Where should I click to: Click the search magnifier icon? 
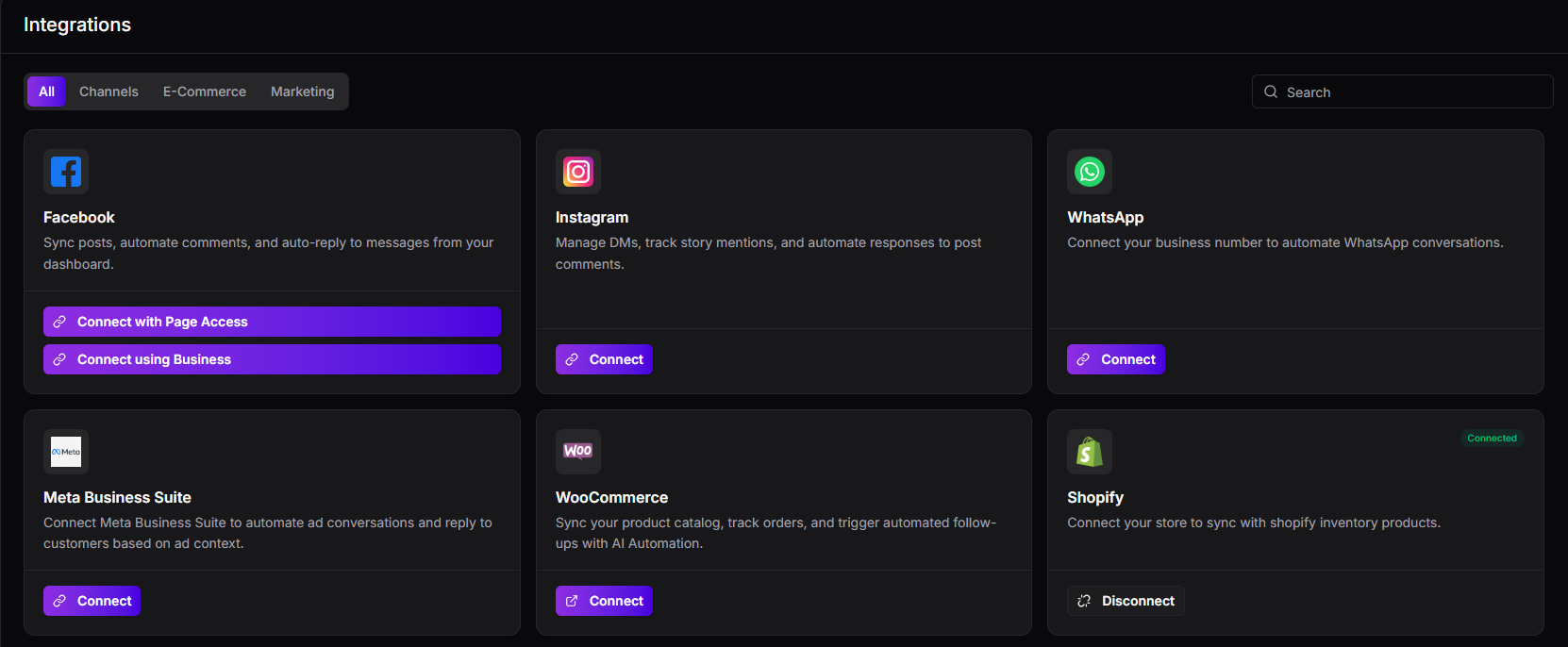[x=1271, y=91]
